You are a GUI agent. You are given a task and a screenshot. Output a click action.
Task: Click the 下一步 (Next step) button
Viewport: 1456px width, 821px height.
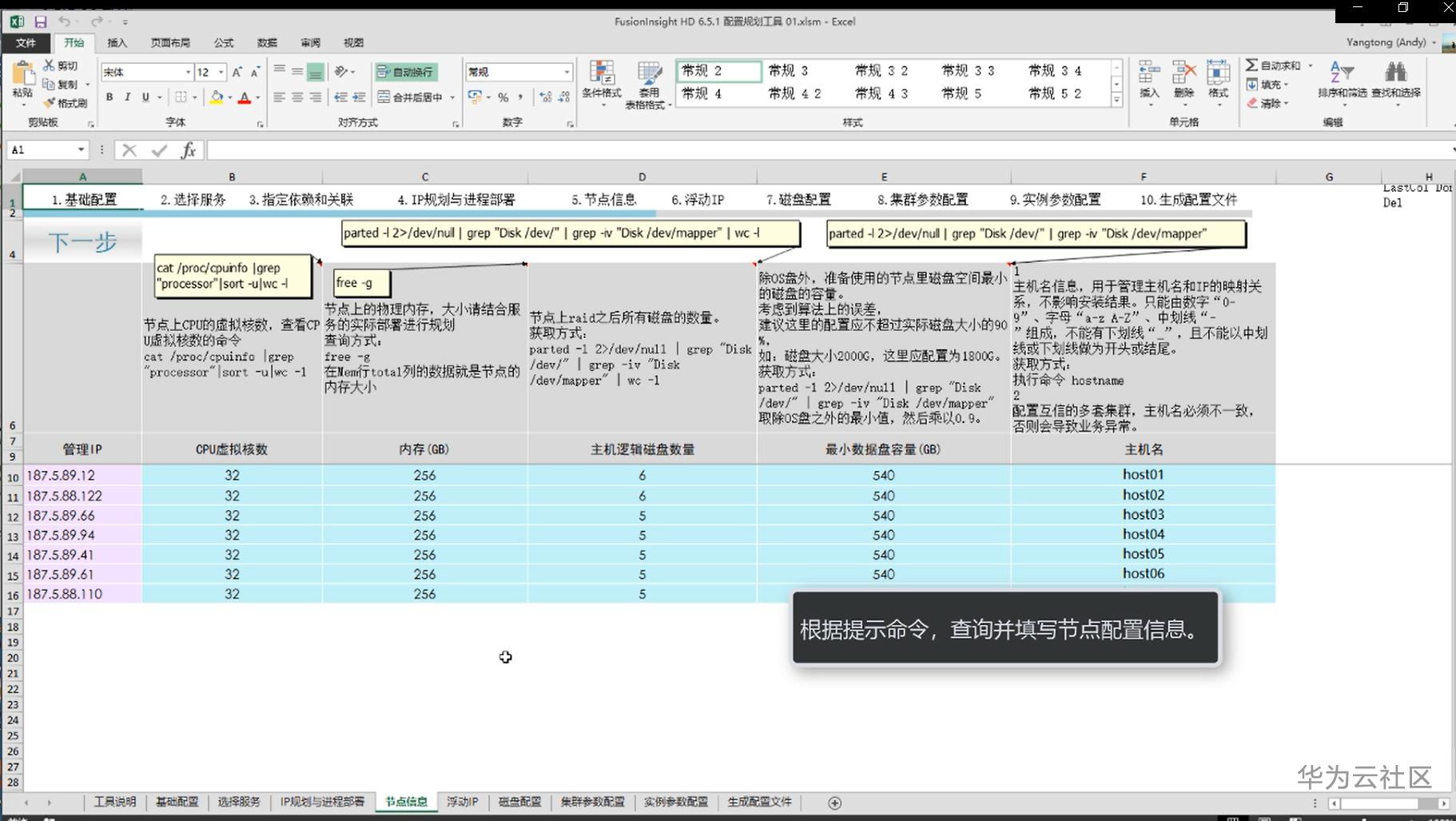(82, 241)
